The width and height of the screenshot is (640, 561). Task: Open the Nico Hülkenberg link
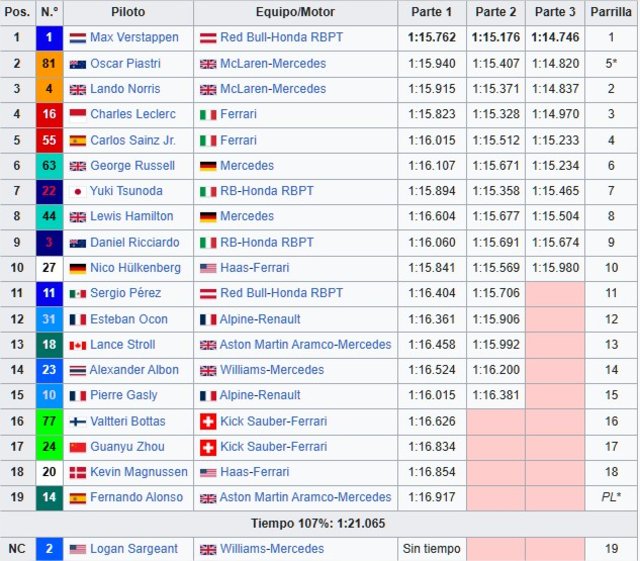pos(136,268)
